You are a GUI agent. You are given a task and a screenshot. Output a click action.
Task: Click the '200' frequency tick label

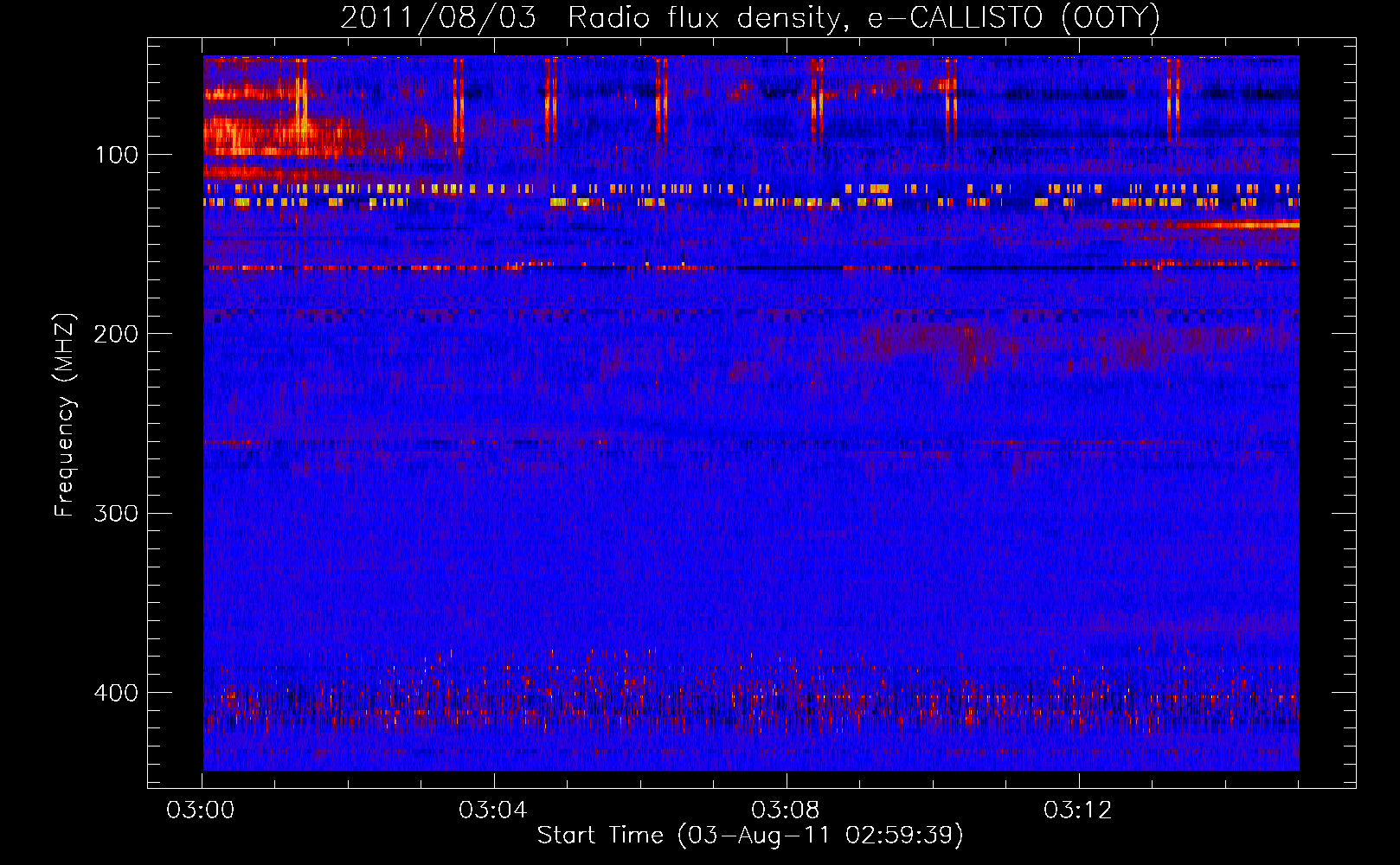(x=116, y=334)
